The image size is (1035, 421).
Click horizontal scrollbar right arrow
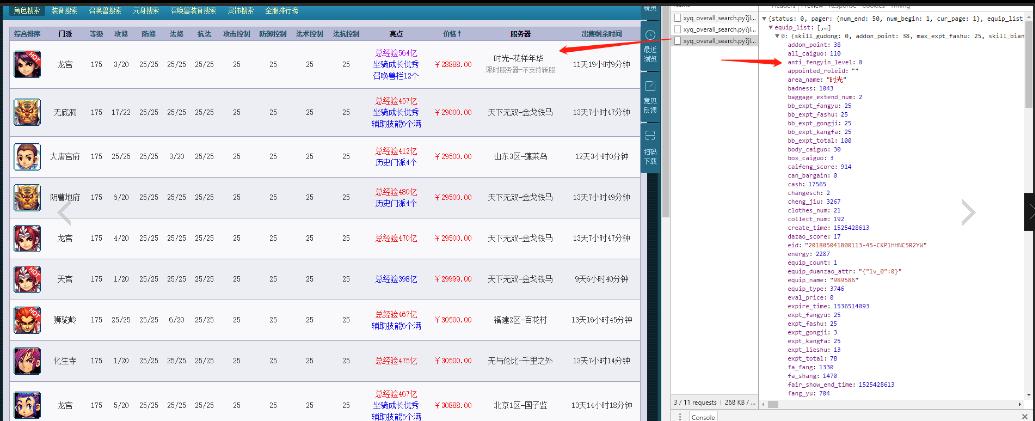pos(1021,403)
